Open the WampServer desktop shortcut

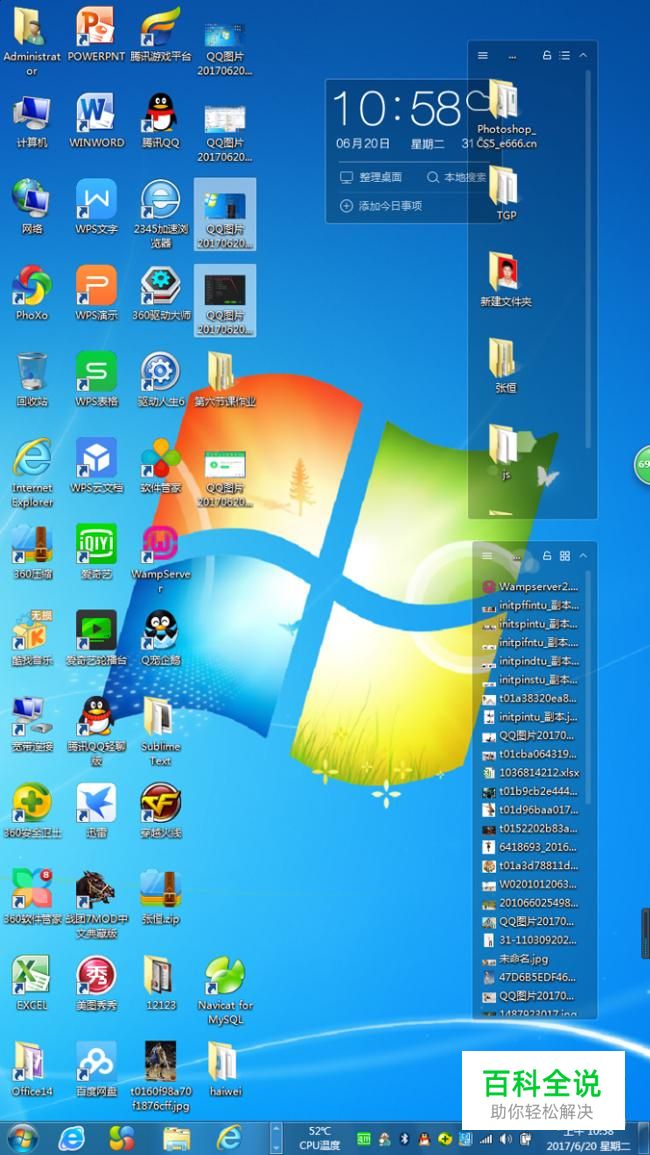[x=161, y=559]
